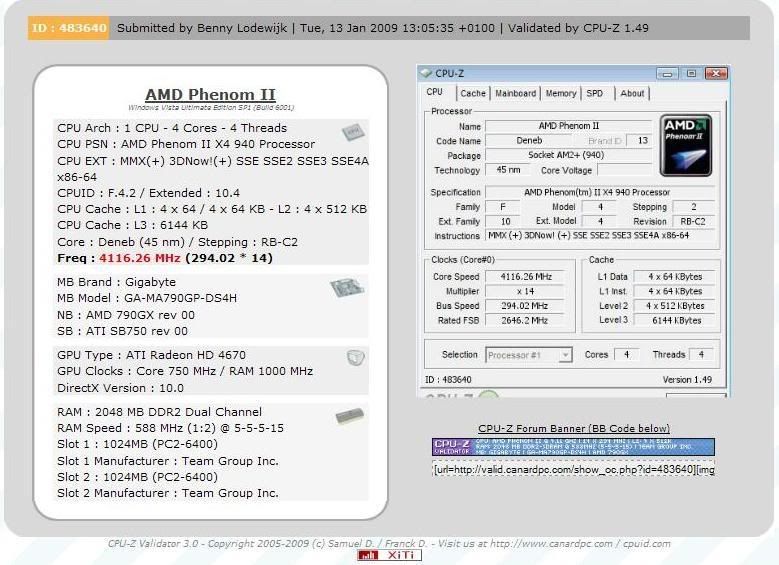Click the RAM module icon beside RAM size

pos(350,415)
